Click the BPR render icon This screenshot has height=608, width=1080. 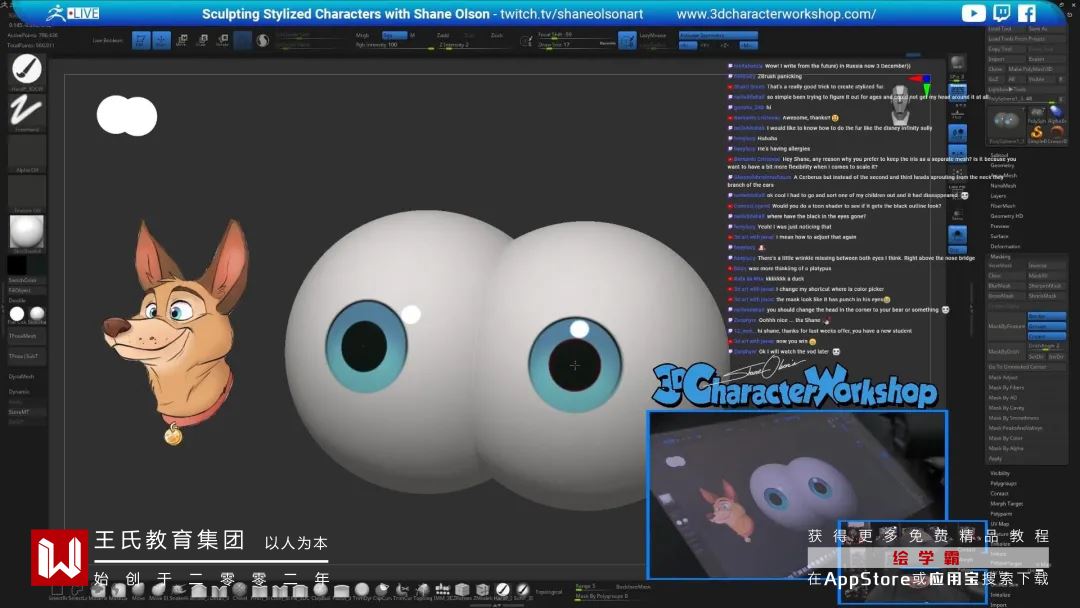tap(957, 64)
